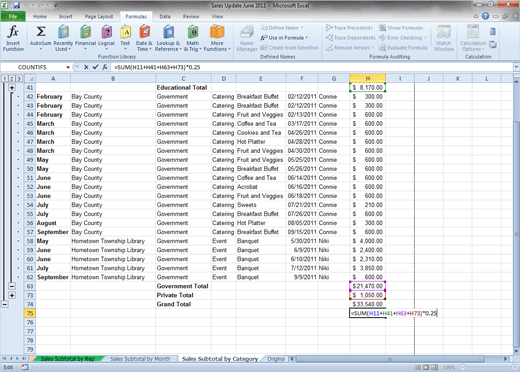Open the File tab
The image size is (520, 372).
coord(13,16)
